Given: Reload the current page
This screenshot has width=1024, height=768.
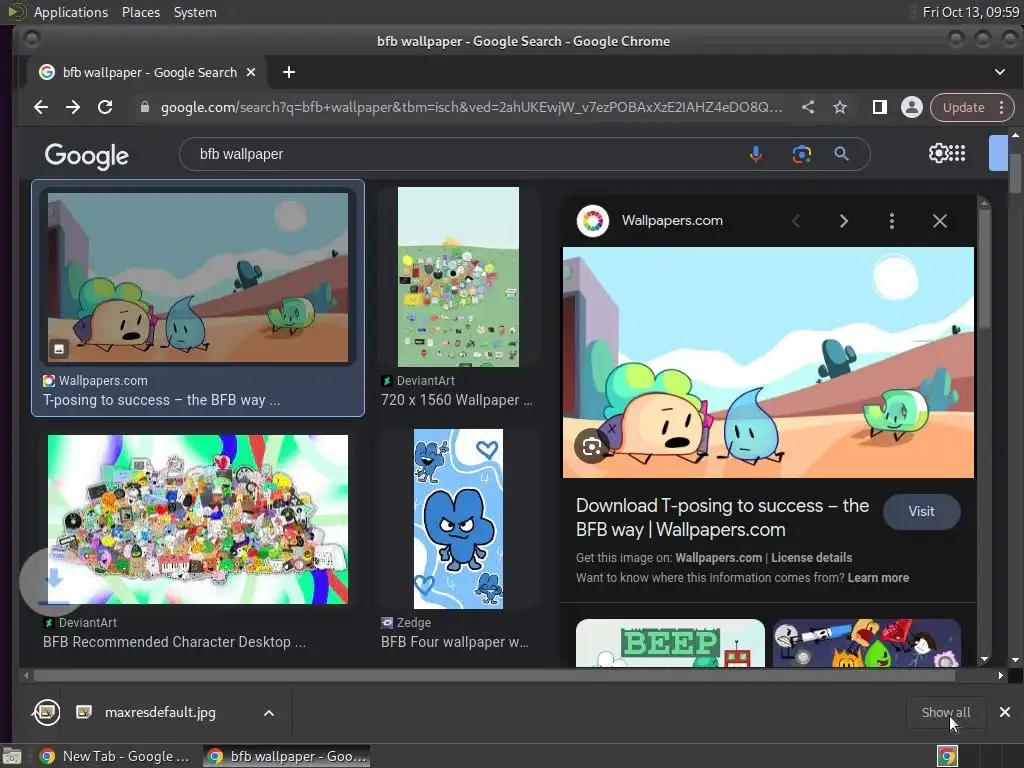Looking at the screenshot, I should click(105, 107).
